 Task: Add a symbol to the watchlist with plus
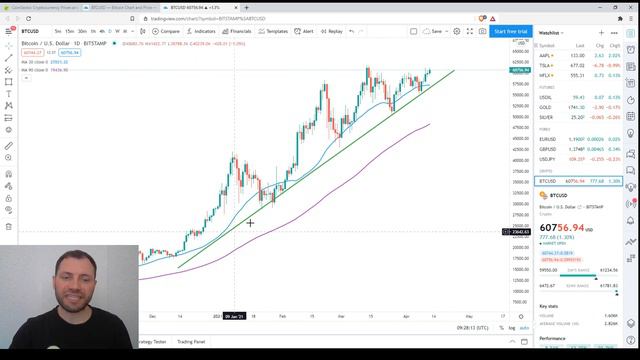click(x=601, y=33)
